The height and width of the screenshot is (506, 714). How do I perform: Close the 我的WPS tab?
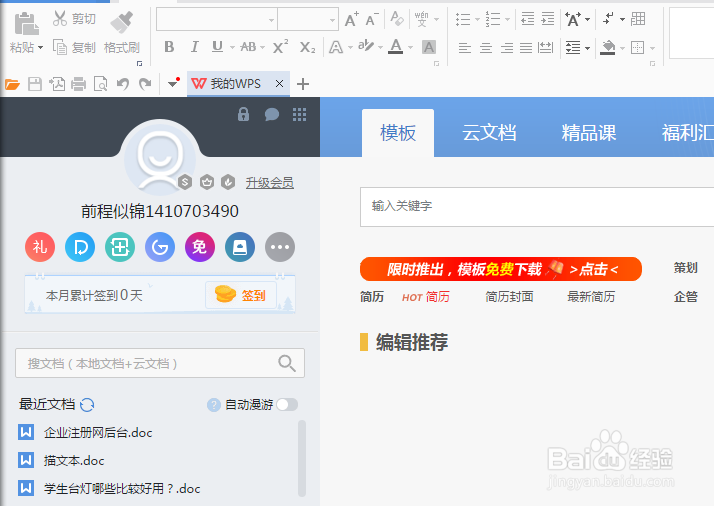click(280, 84)
